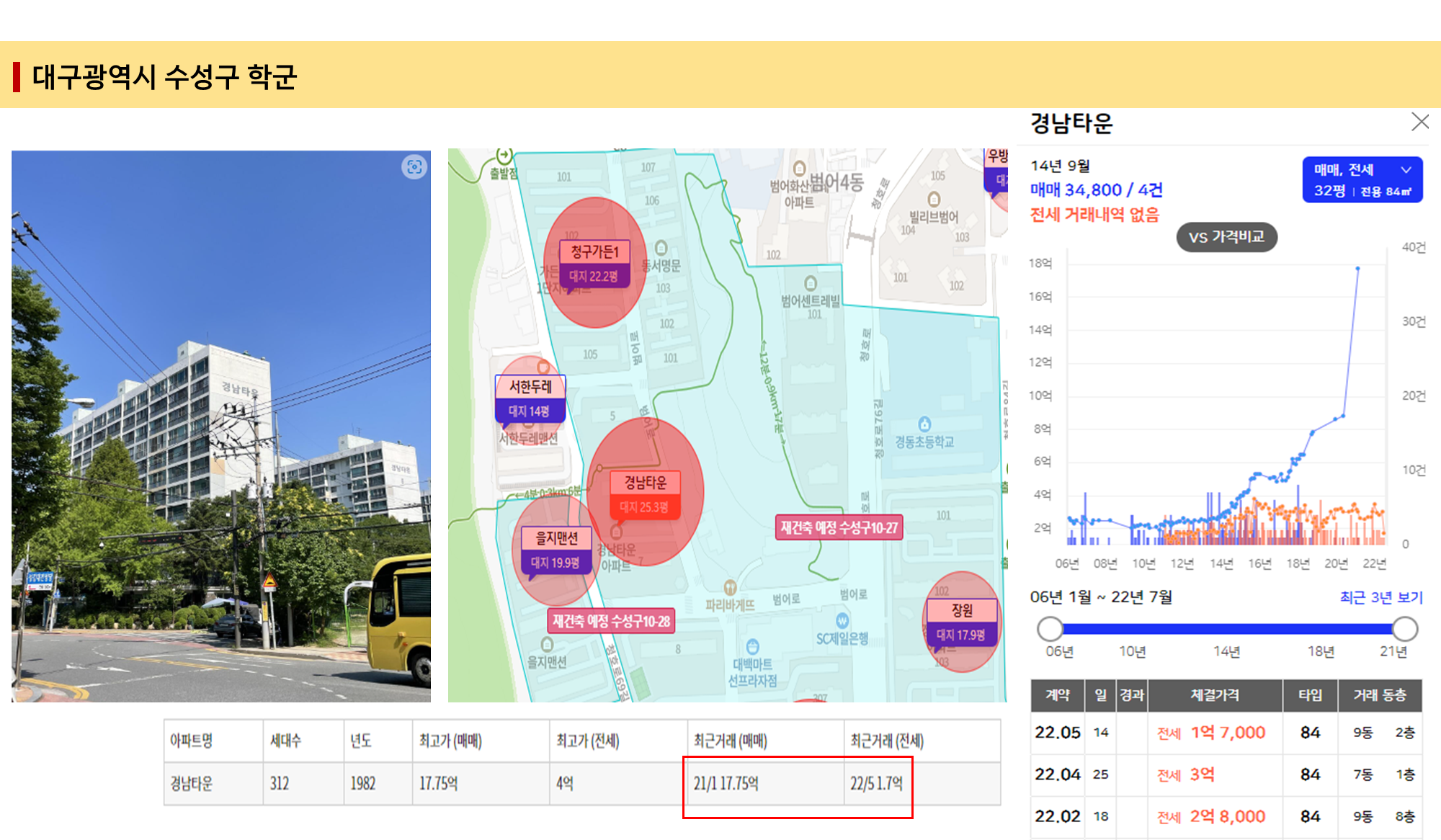
Task: Click the street view camera icon on photo
Action: (414, 167)
